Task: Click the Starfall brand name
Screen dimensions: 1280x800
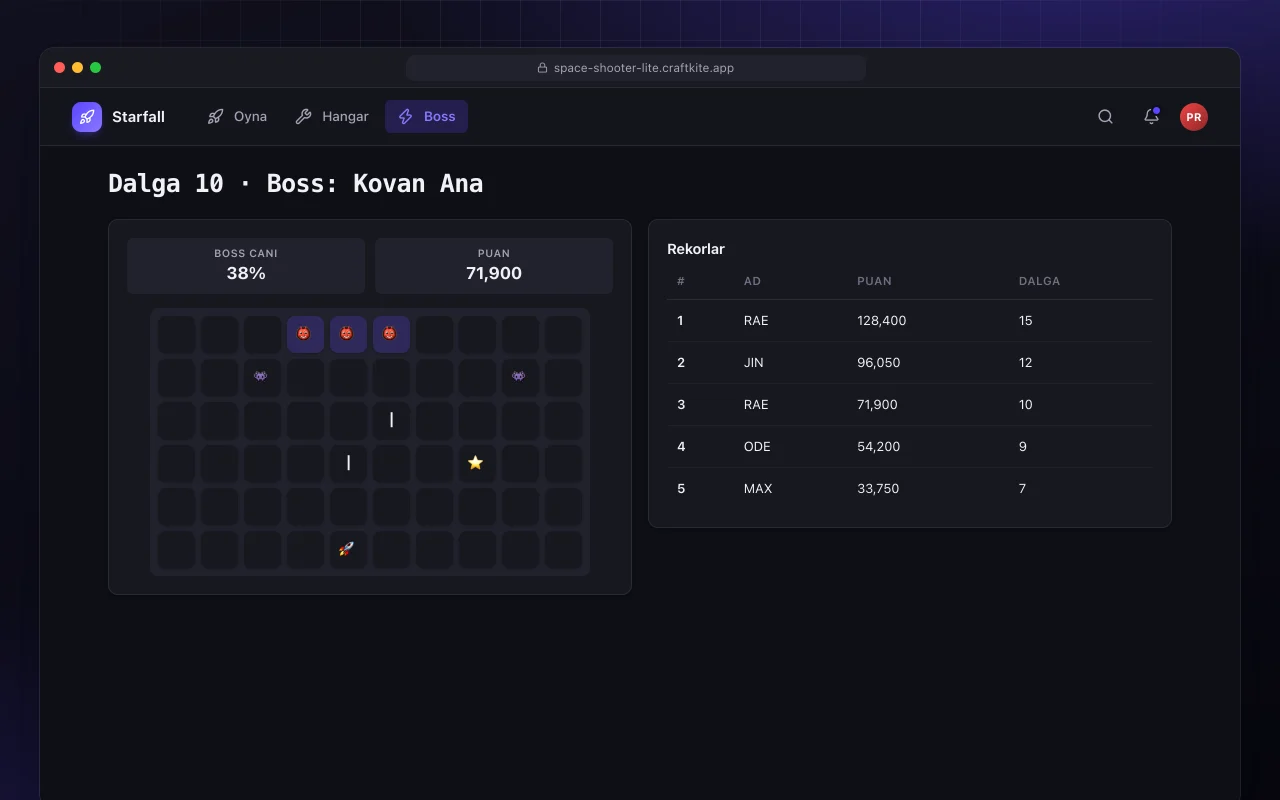Action: point(138,117)
